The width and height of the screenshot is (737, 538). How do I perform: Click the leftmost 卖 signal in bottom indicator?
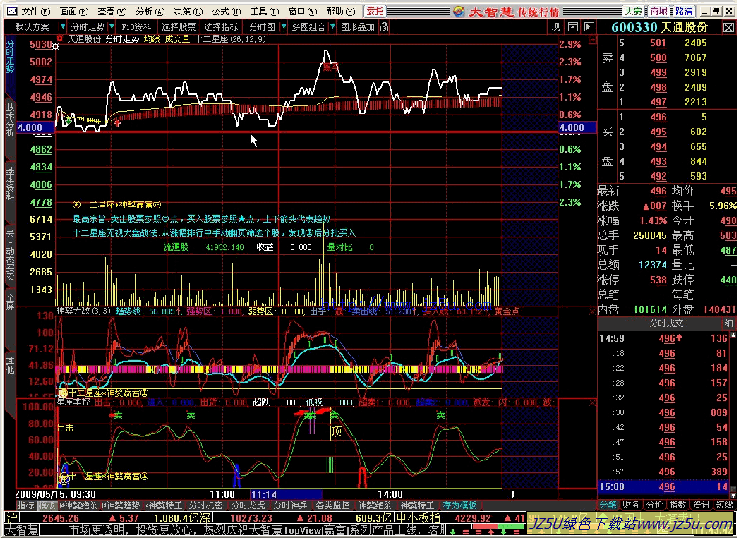(118, 415)
